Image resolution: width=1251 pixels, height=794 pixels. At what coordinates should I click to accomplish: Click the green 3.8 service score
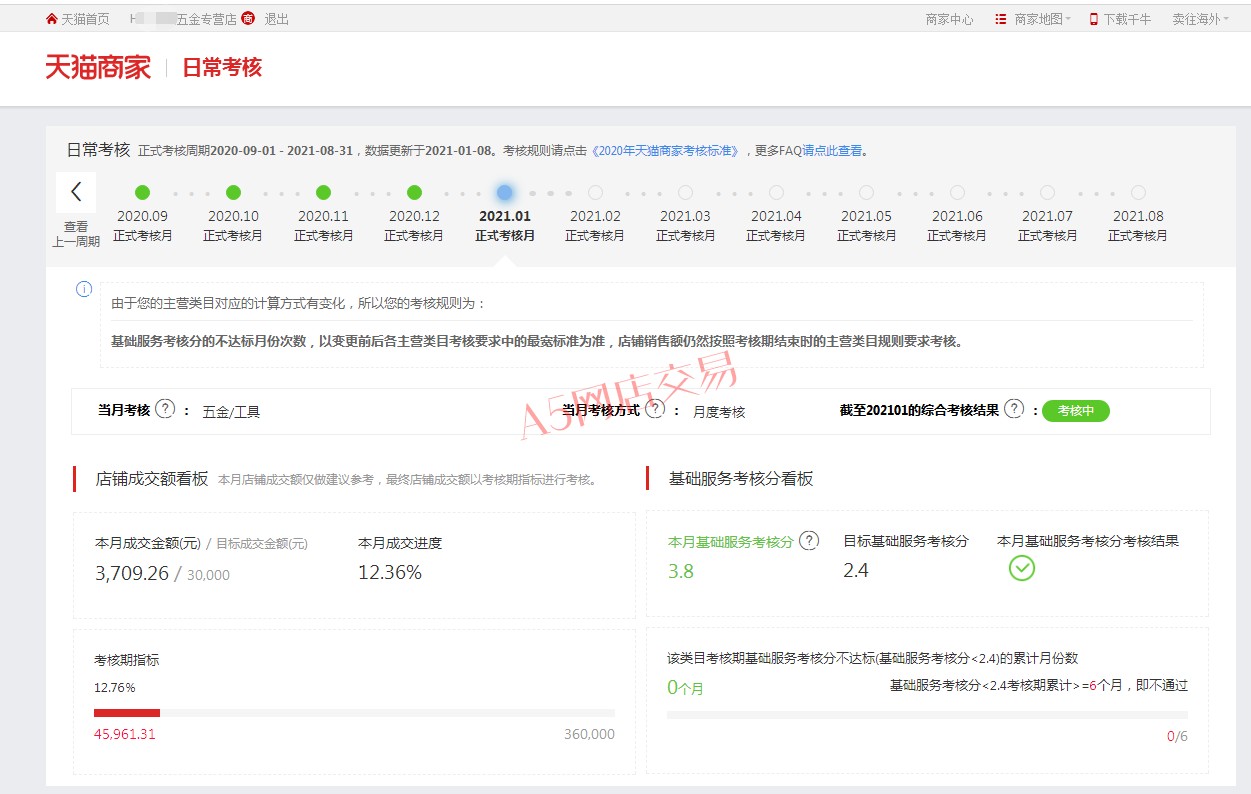(x=681, y=572)
